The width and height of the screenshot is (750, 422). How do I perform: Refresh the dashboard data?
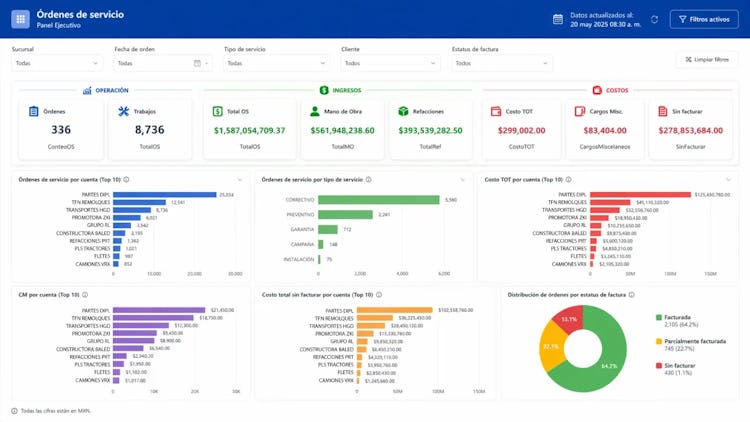pos(654,20)
